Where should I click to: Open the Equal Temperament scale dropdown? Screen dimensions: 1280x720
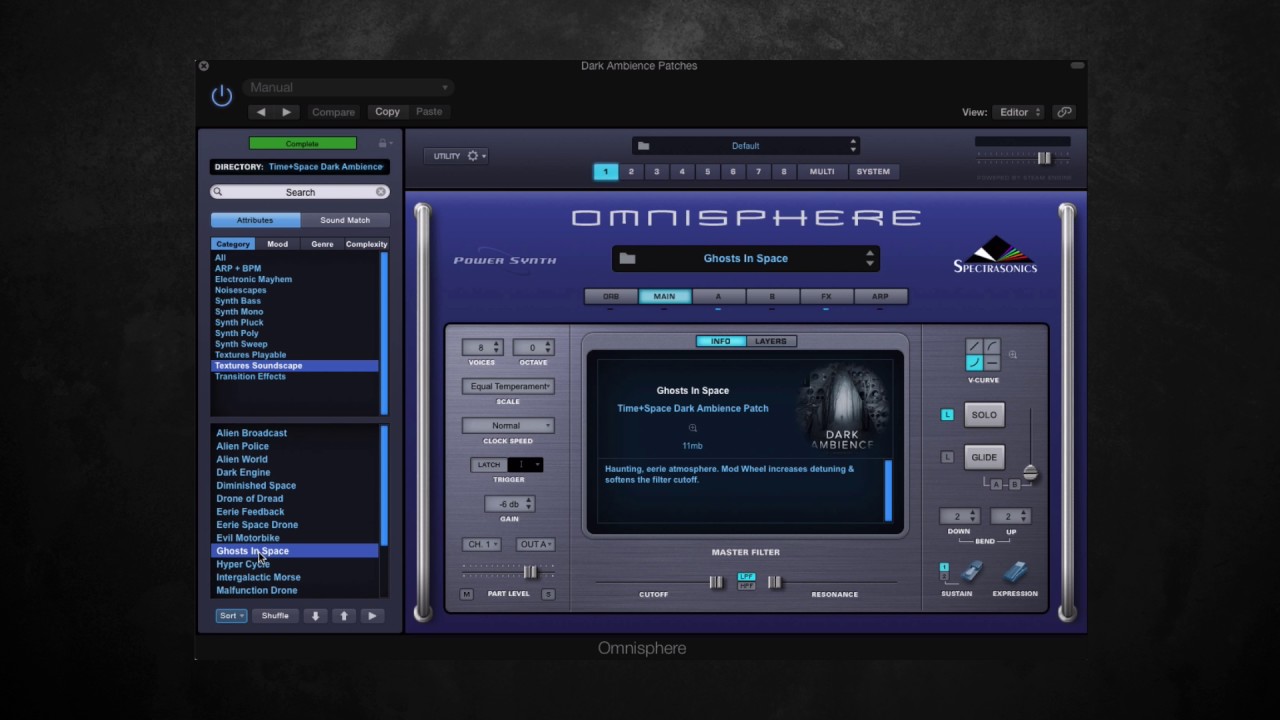click(x=508, y=387)
